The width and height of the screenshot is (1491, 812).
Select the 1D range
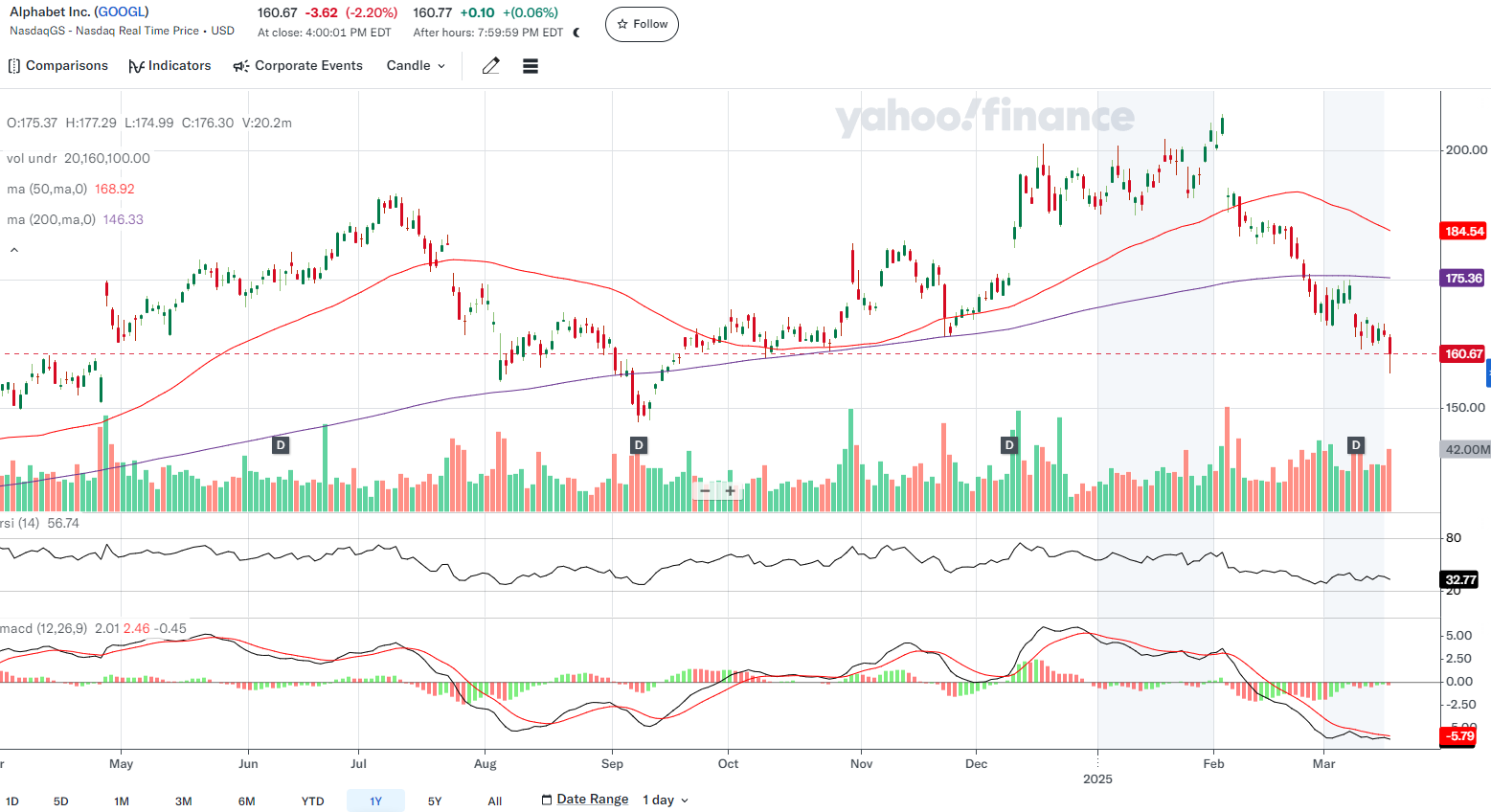[x=12, y=801]
